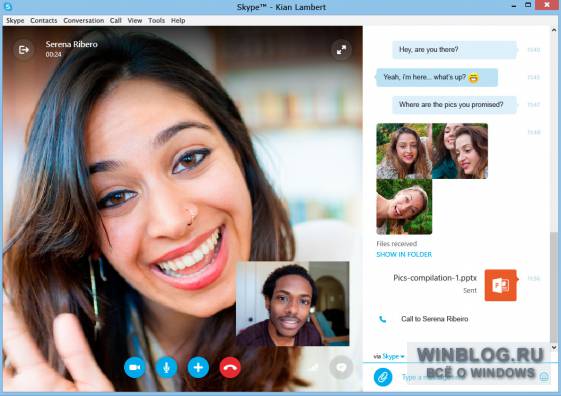Open the Contacts menu
Viewport: 561px width, 396px height.
coord(44,21)
